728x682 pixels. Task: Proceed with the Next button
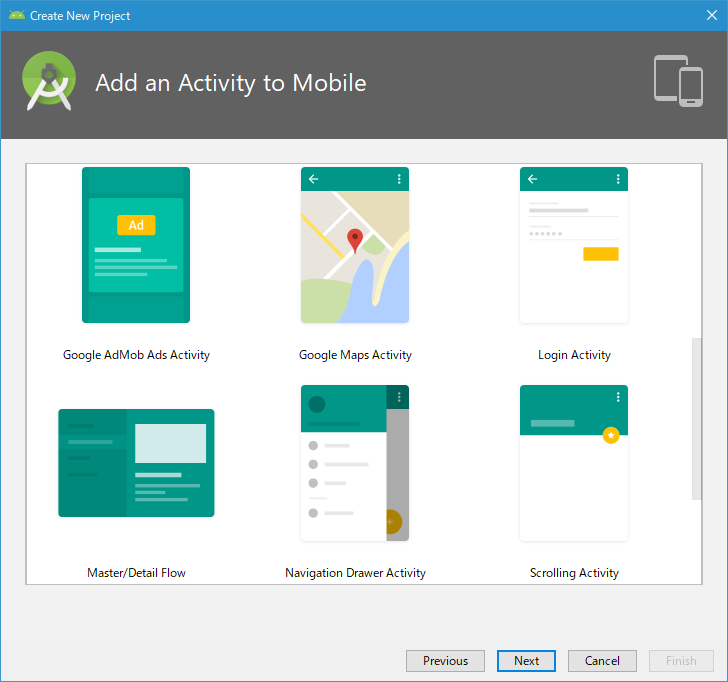point(526,661)
